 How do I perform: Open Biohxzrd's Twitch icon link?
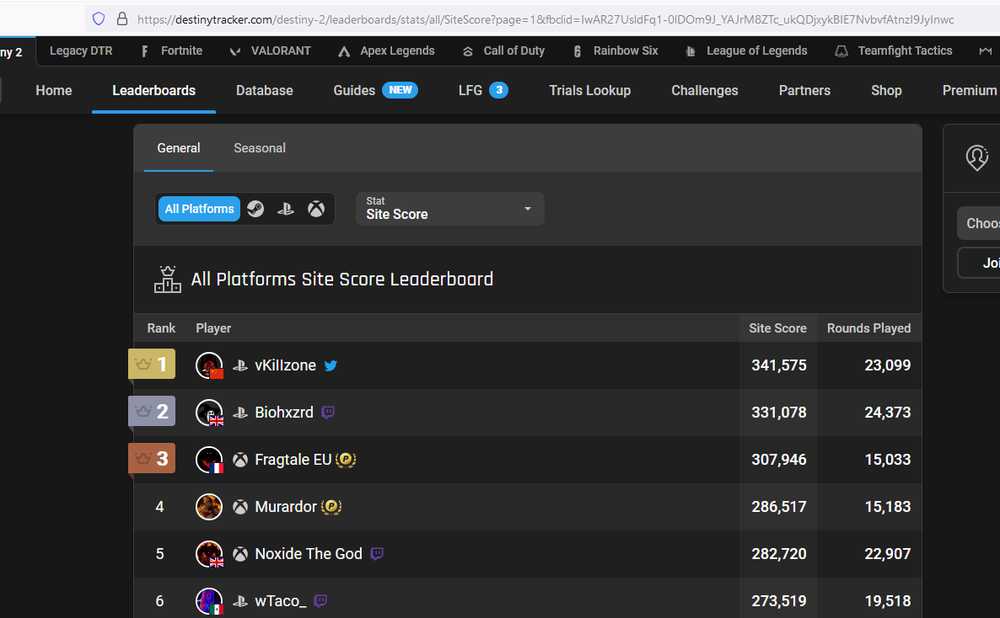[328, 413]
